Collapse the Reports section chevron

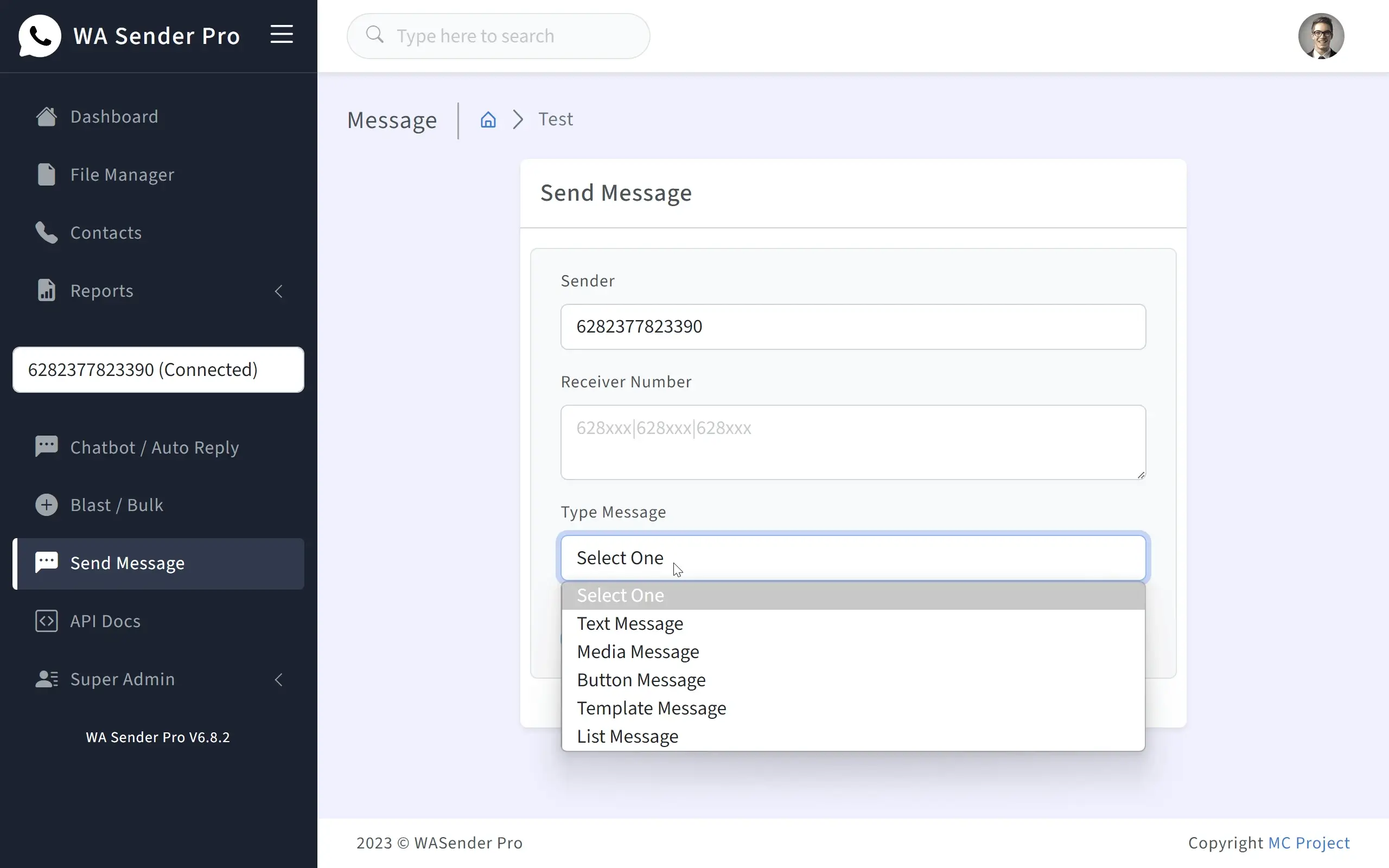point(279,292)
